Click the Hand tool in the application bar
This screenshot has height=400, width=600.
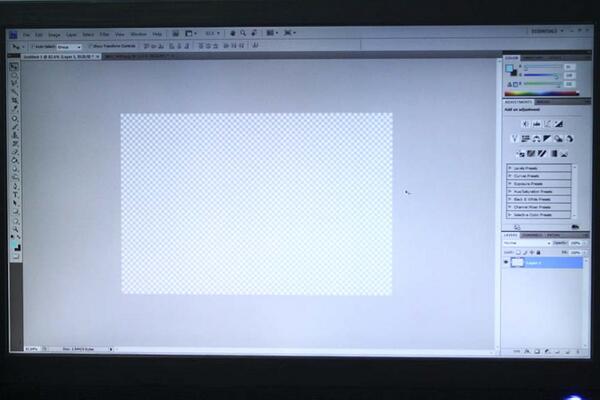click(x=232, y=34)
